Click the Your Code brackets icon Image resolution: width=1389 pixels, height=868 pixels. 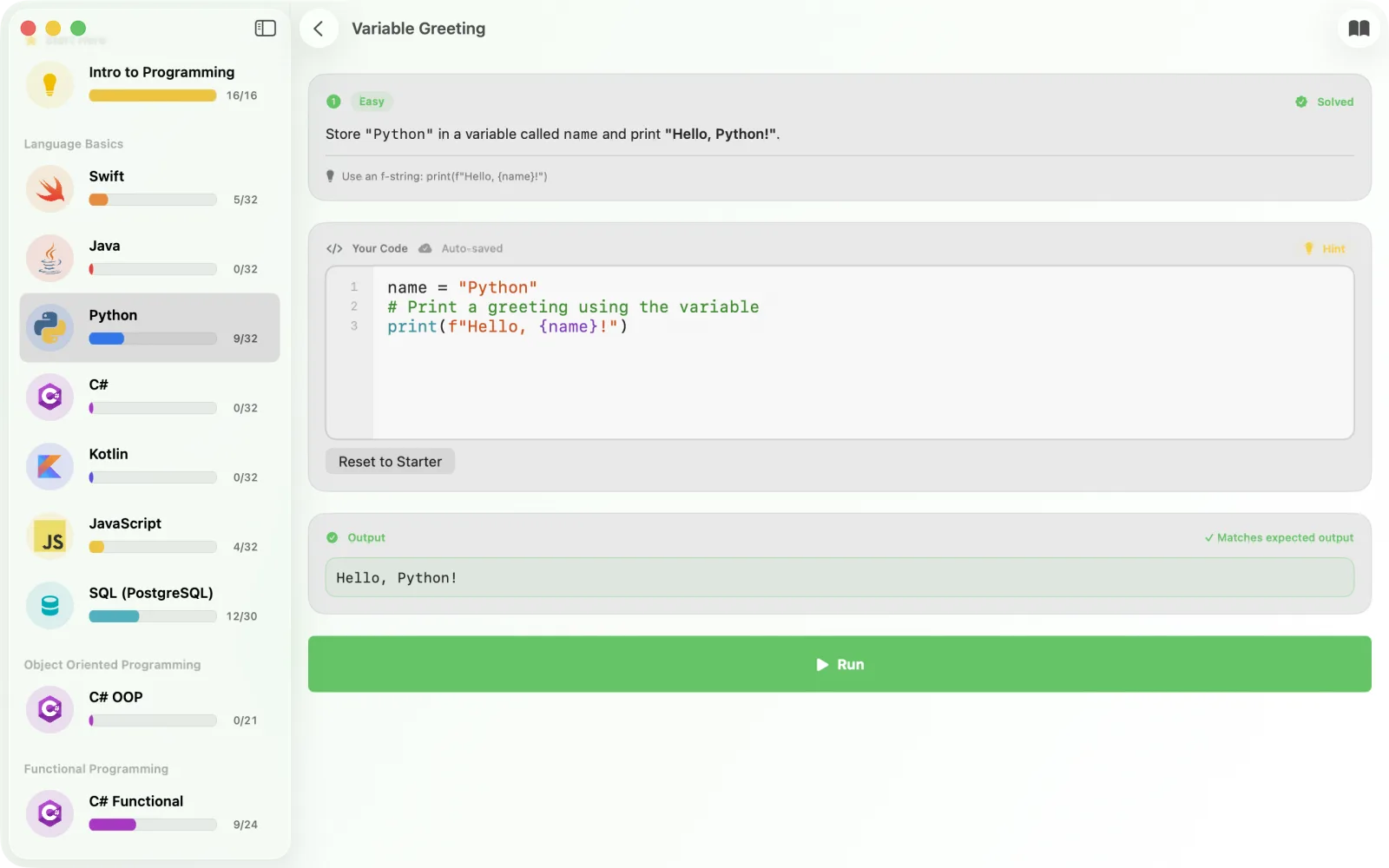pyautogui.click(x=334, y=248)
